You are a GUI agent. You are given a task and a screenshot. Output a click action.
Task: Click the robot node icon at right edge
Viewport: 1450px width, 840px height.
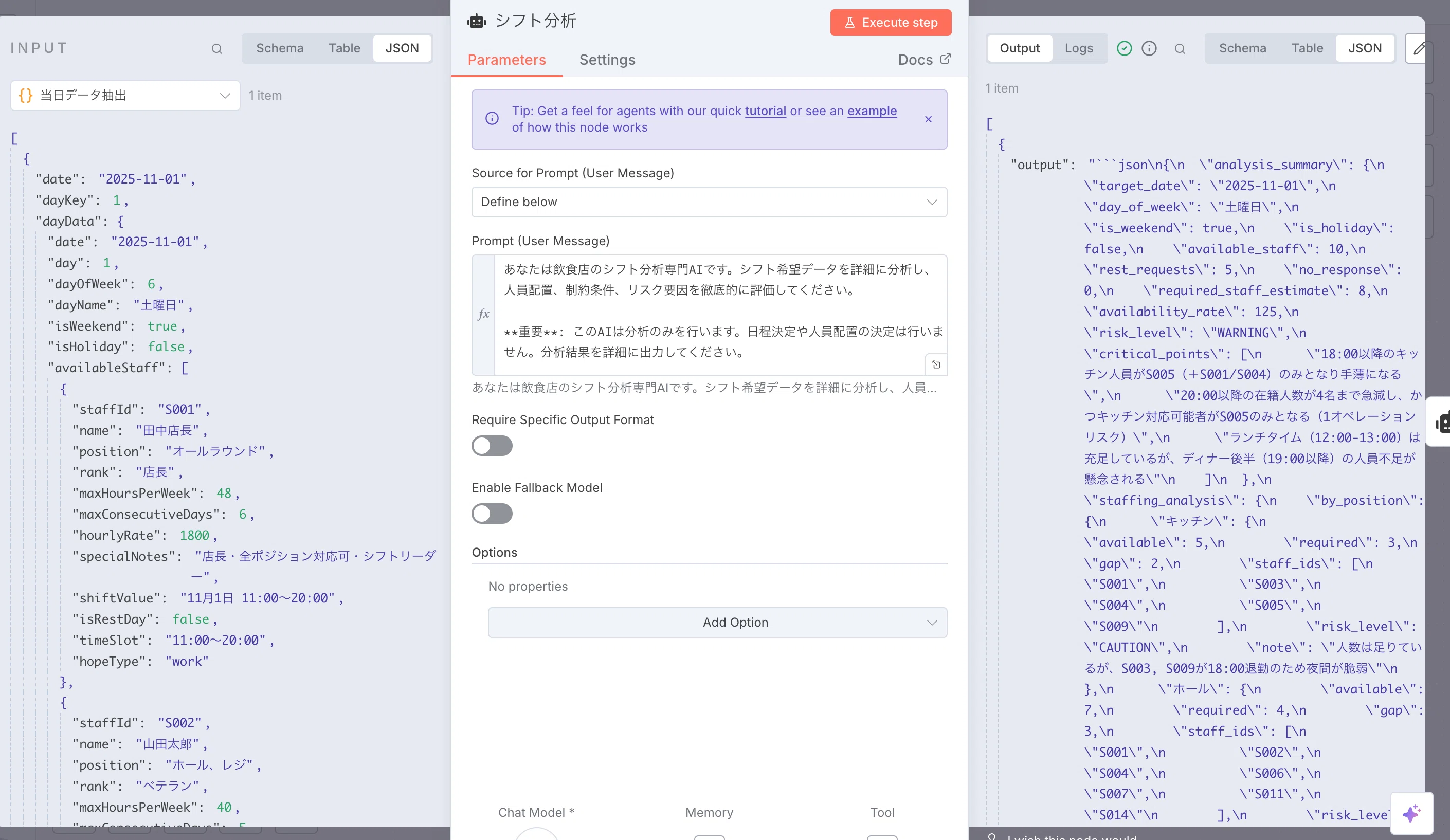(1442, 422)
